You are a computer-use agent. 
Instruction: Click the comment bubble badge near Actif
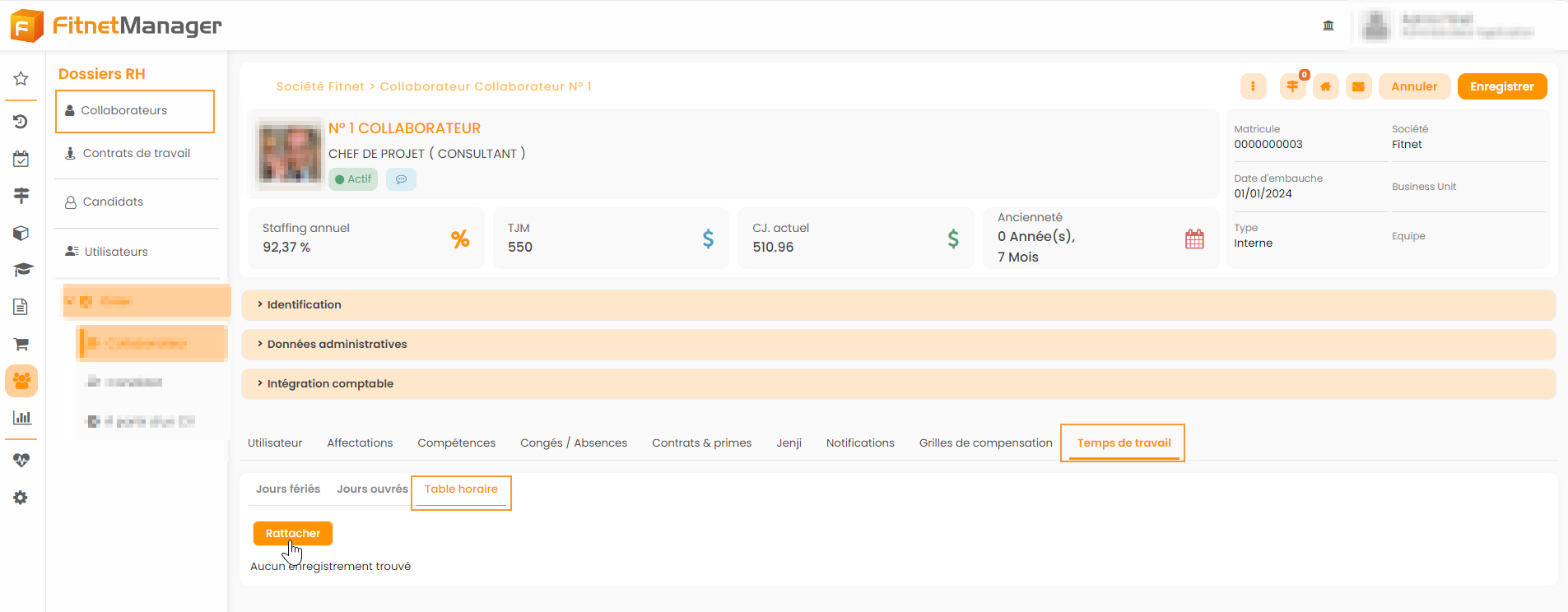(401, 179)
